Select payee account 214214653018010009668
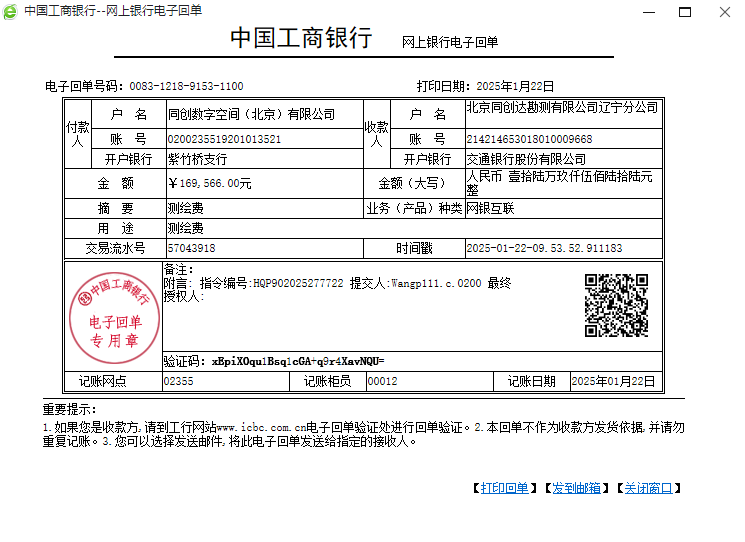The width and height of the screenshot is (745, 542). tap(529, 139)
